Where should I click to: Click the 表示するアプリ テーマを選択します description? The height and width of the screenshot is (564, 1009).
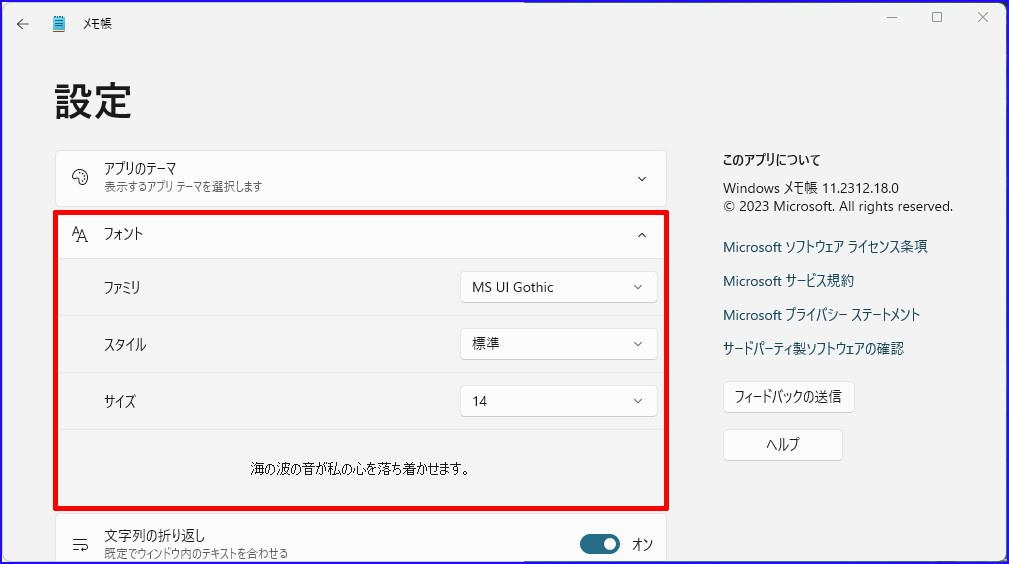[x=183, y=187]
